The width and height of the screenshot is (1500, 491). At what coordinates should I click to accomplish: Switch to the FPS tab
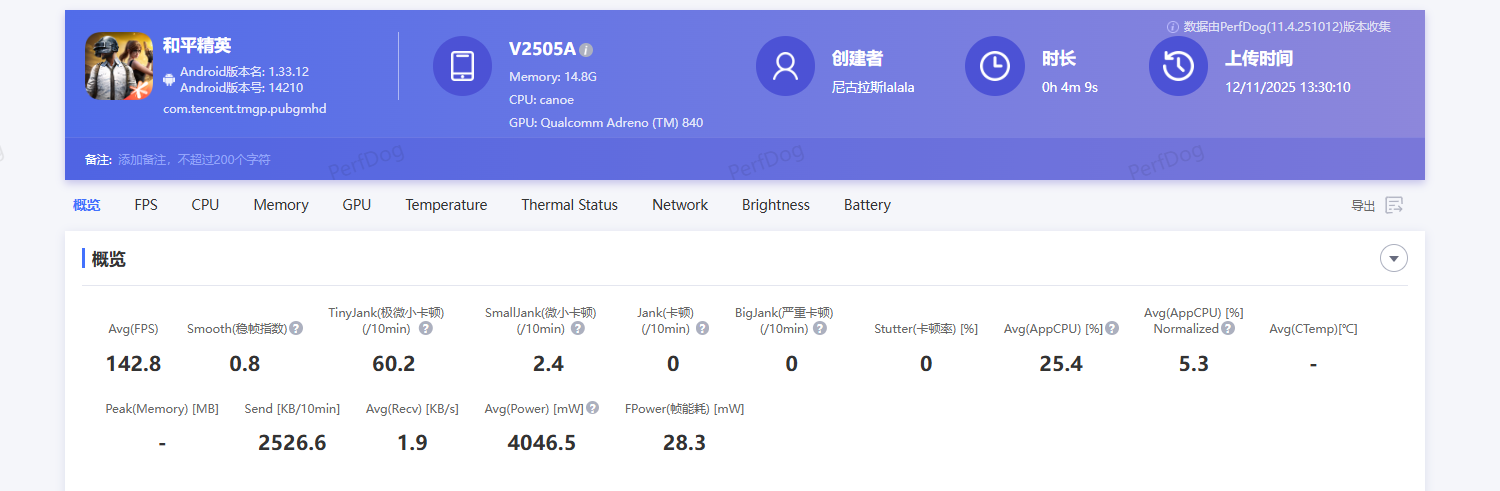pos(146,205)
